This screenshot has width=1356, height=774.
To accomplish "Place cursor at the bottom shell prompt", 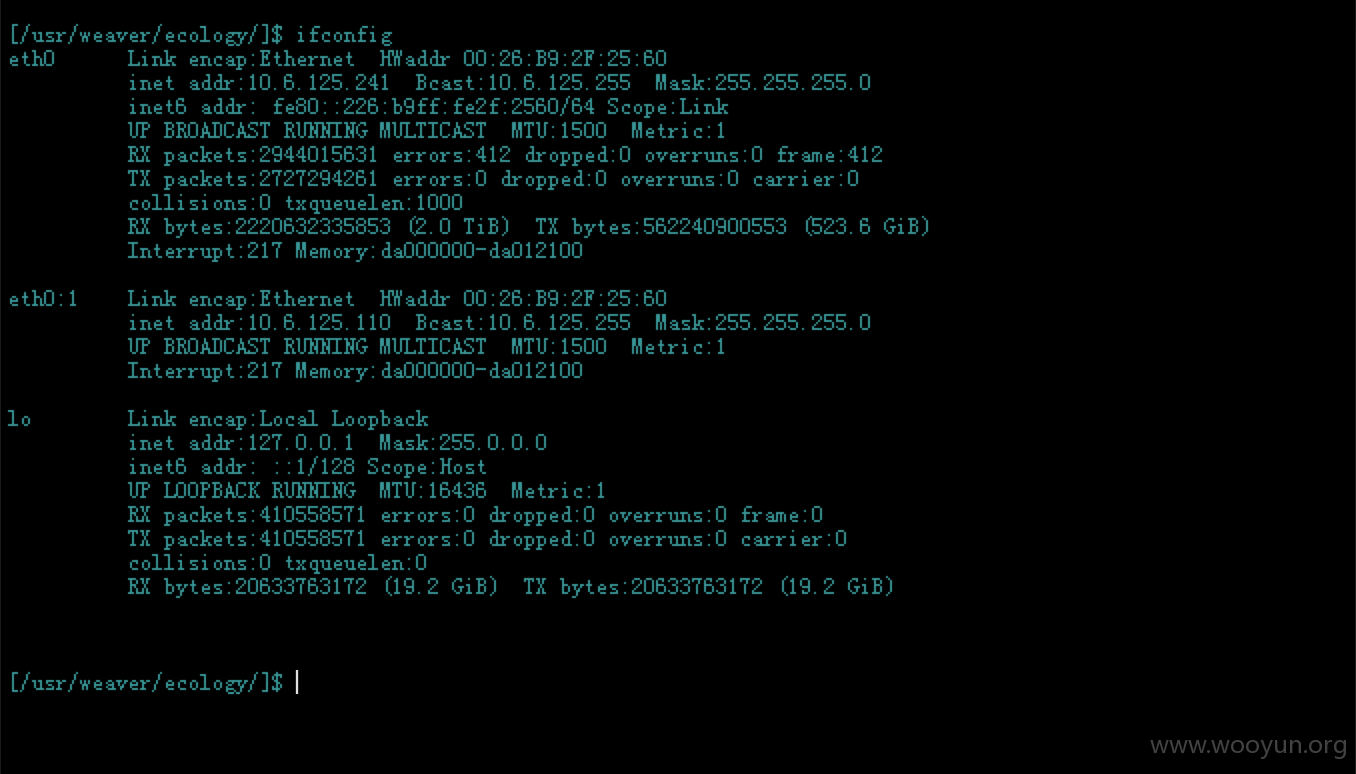I will tap(298, 683).
